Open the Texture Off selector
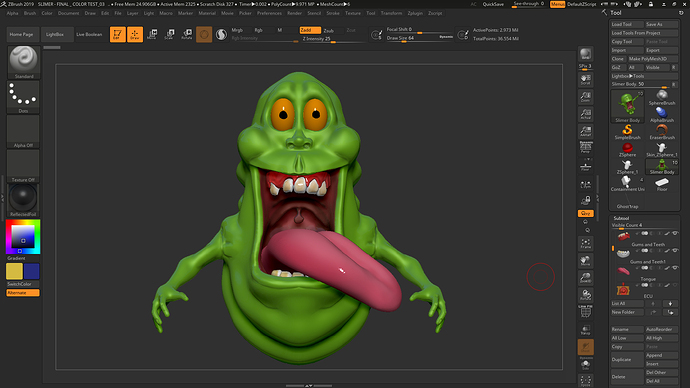 point(24,166)
